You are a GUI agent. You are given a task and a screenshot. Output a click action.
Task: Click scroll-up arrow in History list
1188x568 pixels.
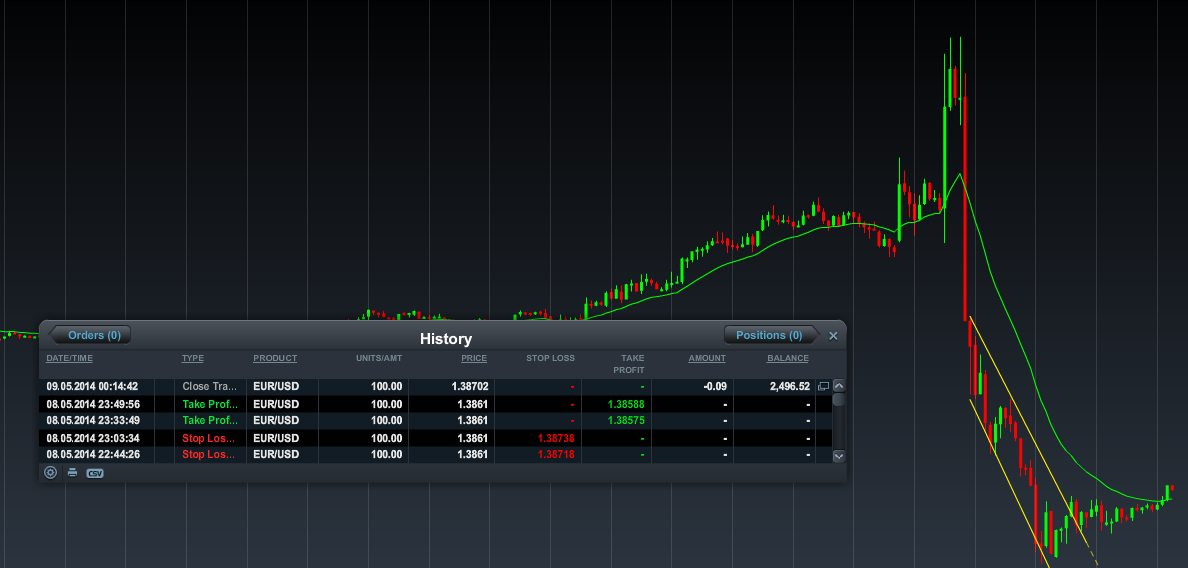839,385
